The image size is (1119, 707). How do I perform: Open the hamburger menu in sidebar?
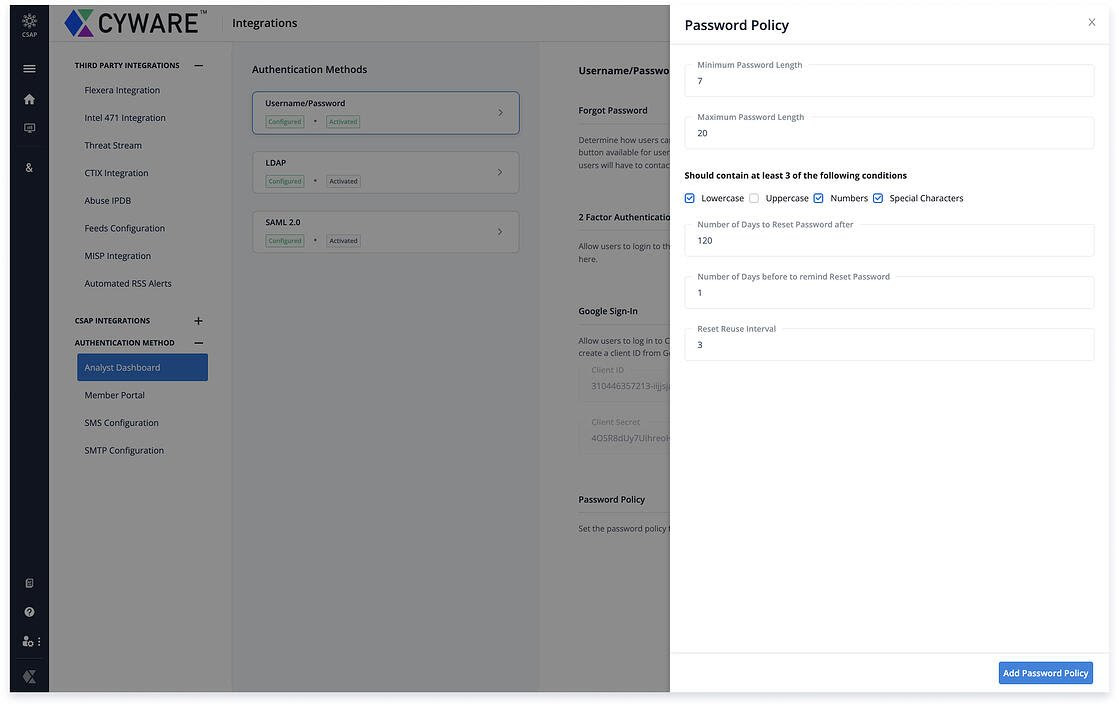click(29, 69)
